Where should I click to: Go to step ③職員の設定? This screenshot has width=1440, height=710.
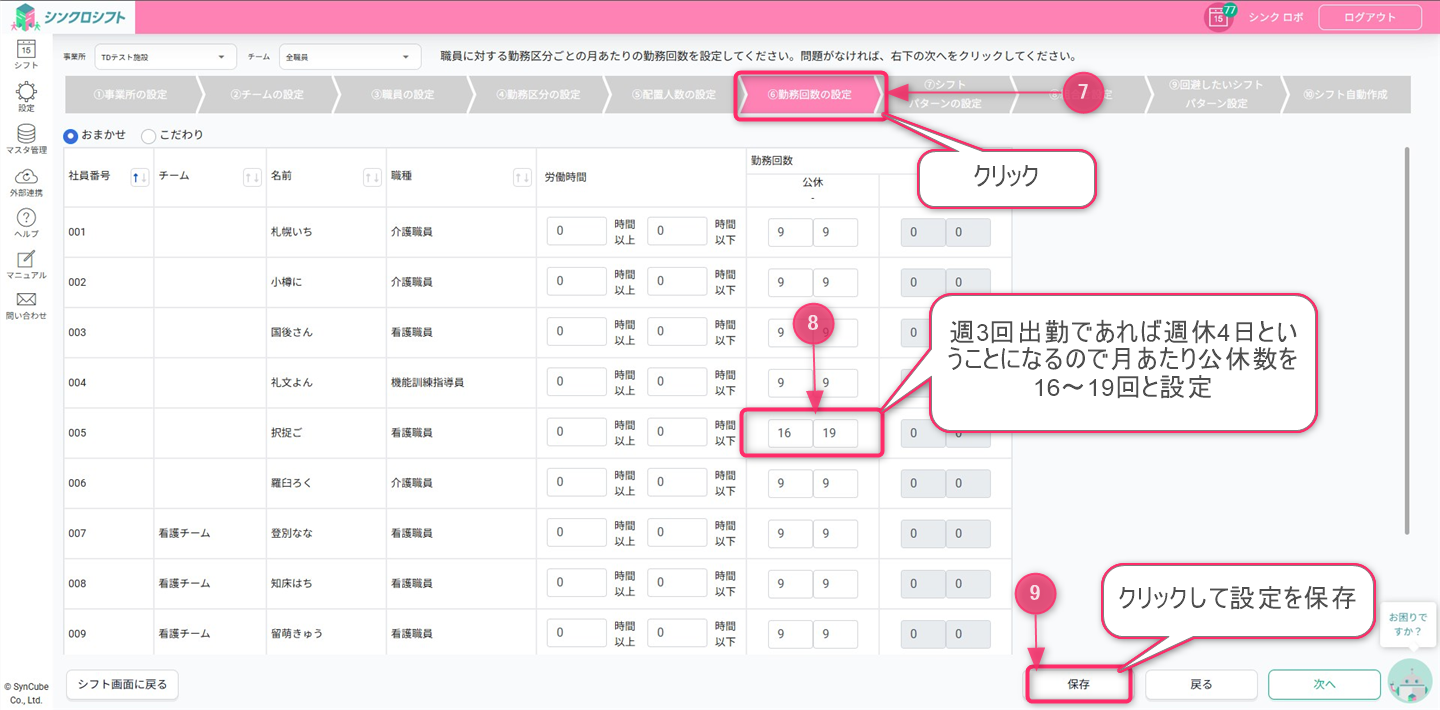pyautogui.click(x=402, y=95)
